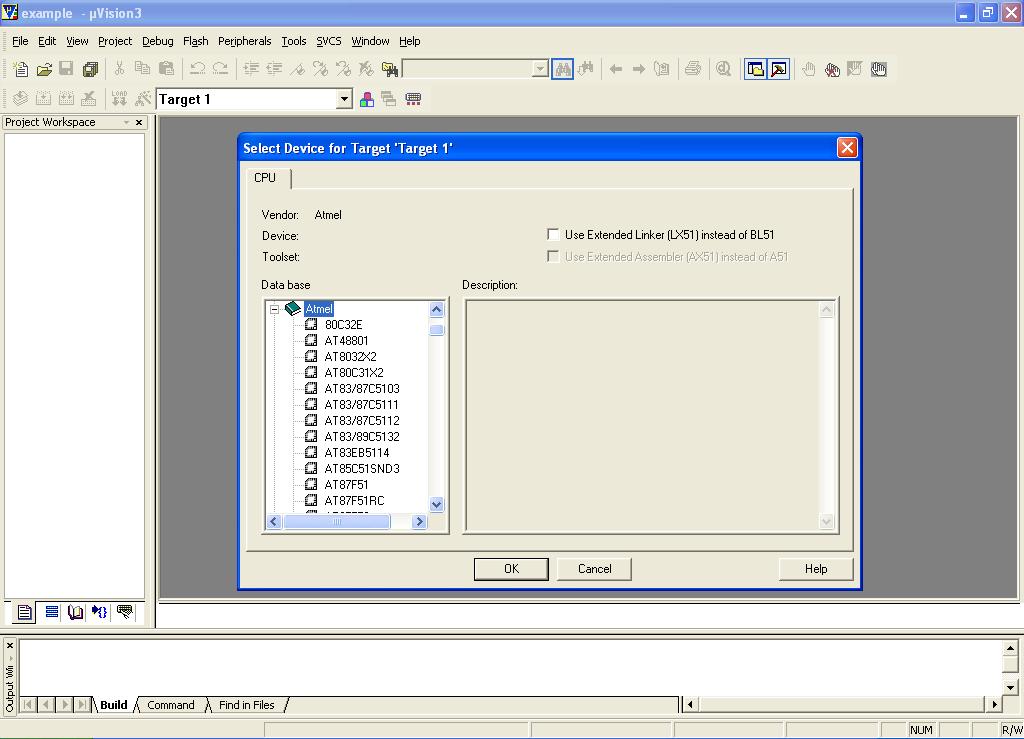Screen dimensions: 1024x739
Task: Collapse the Atmel vendor tree node
Action: click(x=274, y=309)
